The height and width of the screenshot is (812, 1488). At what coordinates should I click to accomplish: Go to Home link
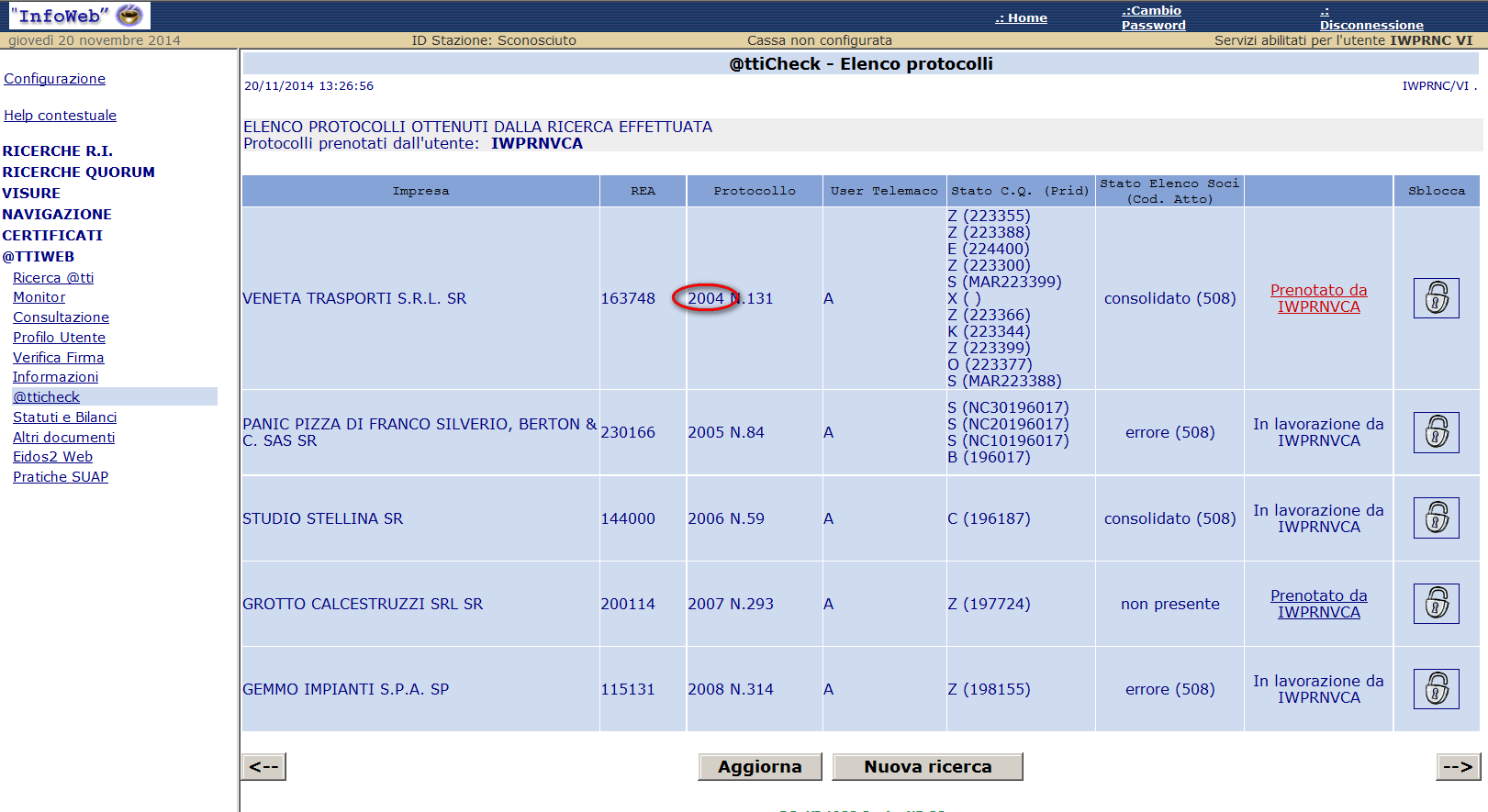pos(1021,17)
